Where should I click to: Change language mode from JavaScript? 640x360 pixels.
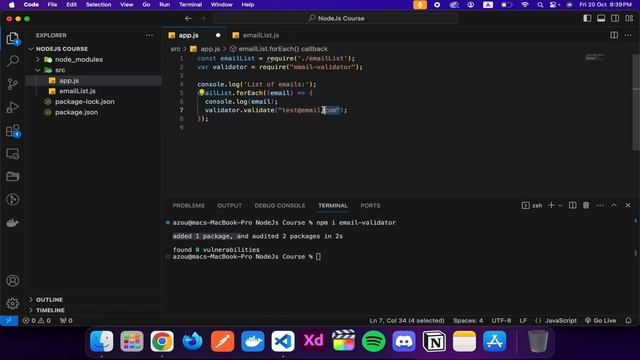[560, 320]
